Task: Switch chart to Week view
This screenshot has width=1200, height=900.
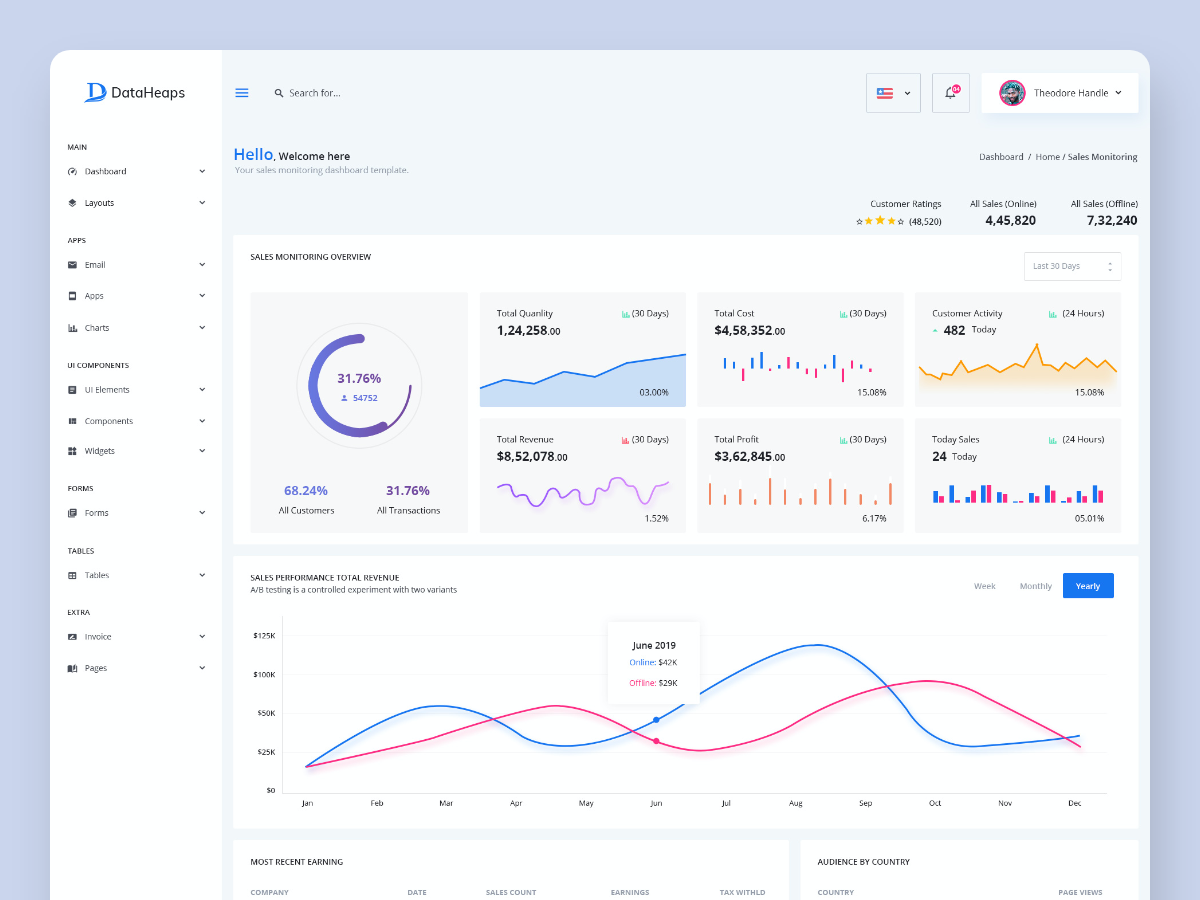Action: 984,586
